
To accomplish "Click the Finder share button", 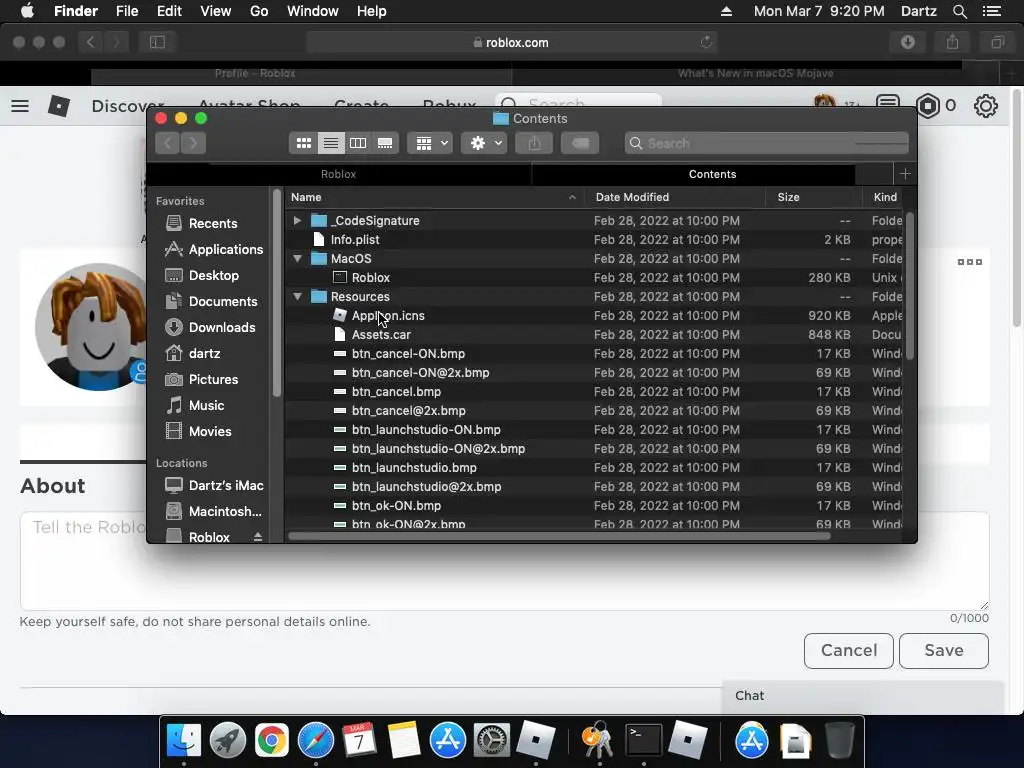I will (x=534, y=143).
